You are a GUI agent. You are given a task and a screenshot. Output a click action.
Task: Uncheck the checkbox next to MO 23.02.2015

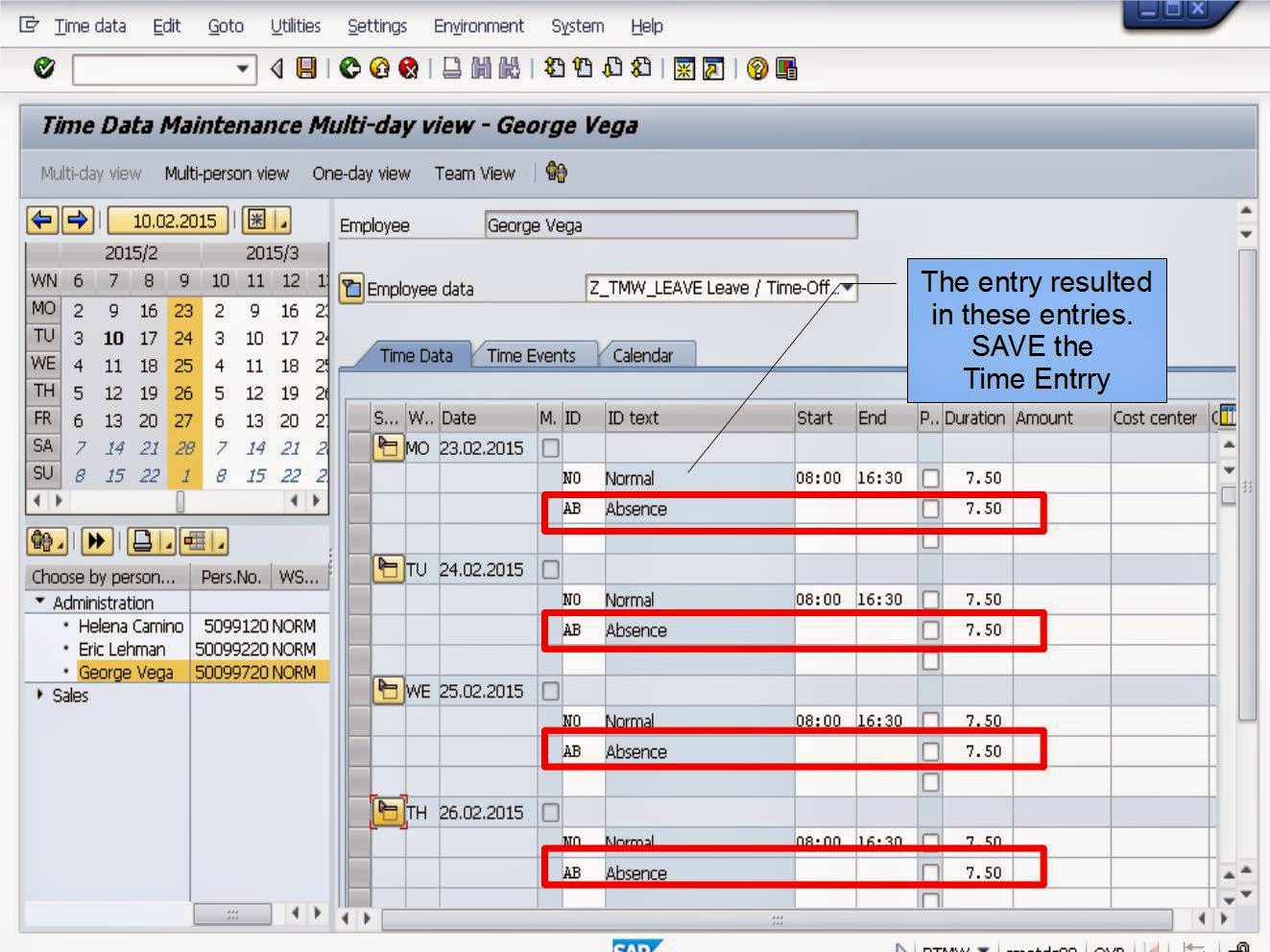coord(550,447)
